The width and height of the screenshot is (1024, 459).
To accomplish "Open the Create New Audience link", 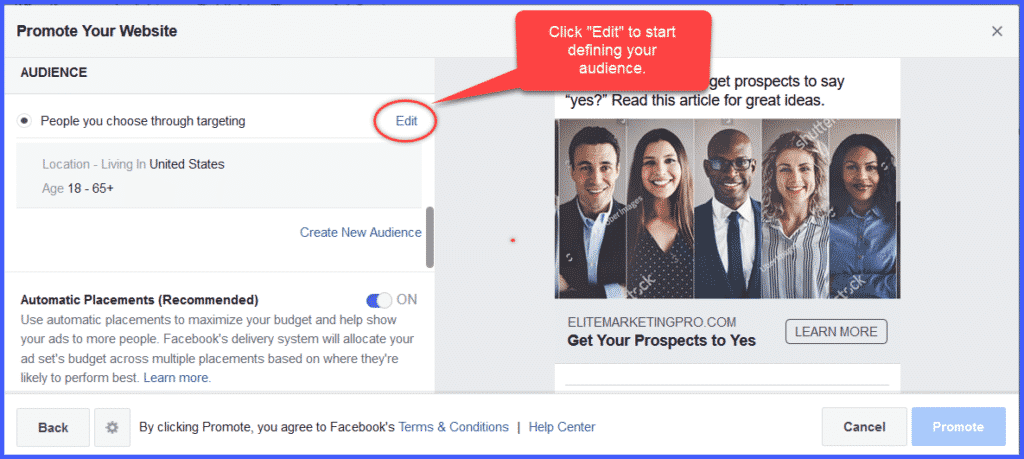I will click(360, 232).
